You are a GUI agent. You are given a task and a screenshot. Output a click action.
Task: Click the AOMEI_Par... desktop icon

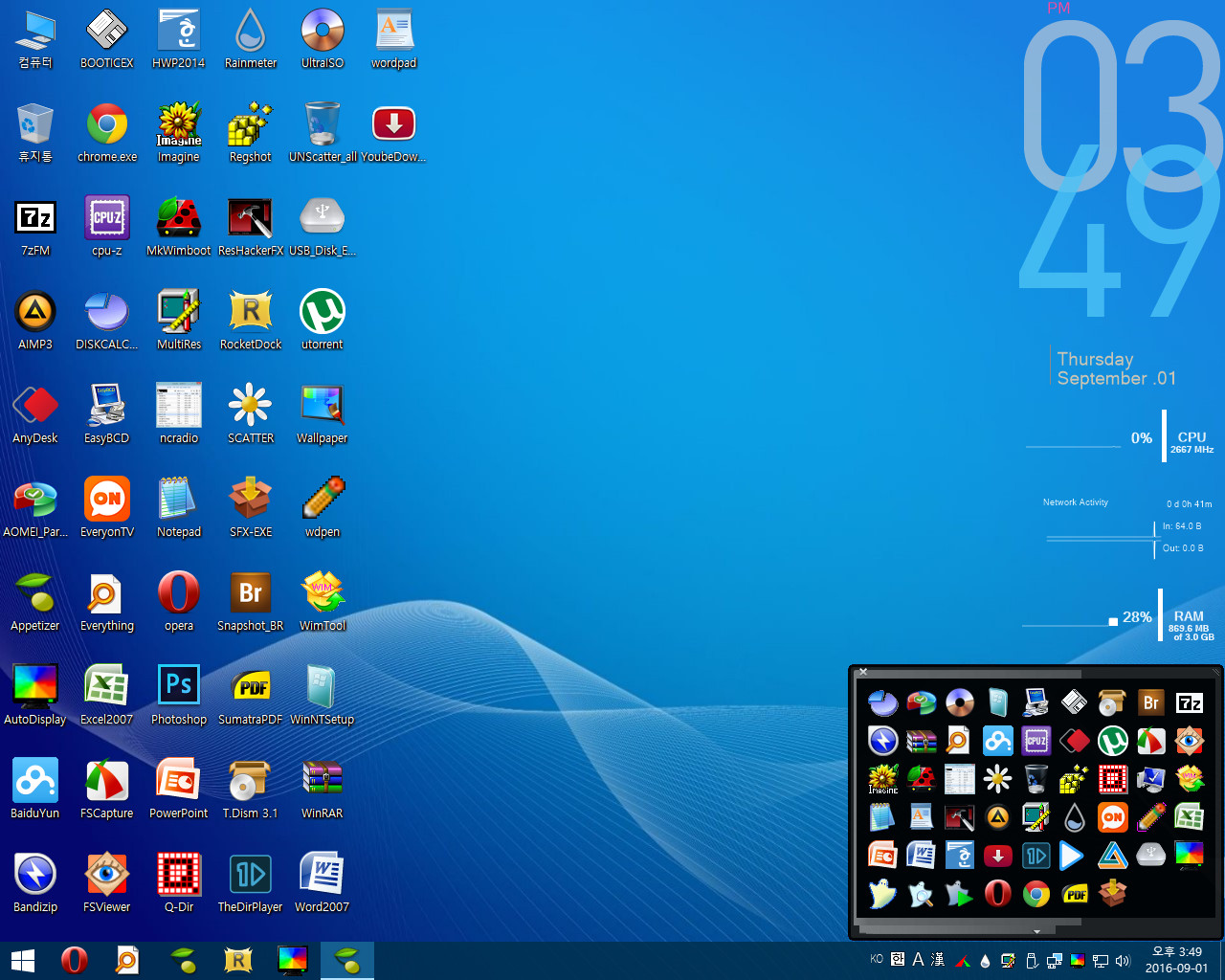click(x=35, y=509)
